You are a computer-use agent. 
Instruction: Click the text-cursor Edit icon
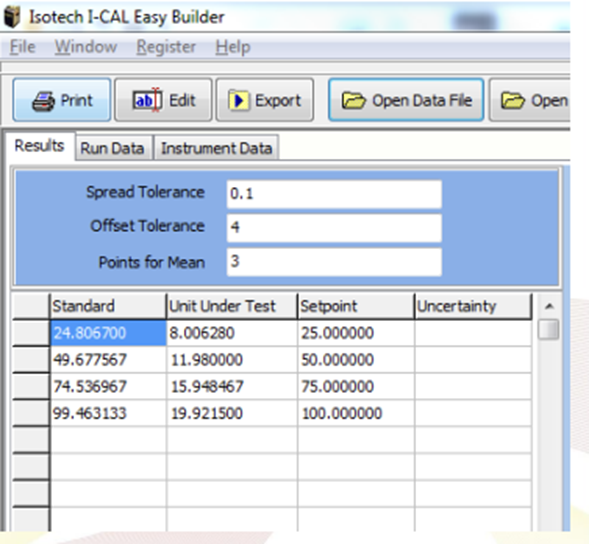[x=148, y=100]
